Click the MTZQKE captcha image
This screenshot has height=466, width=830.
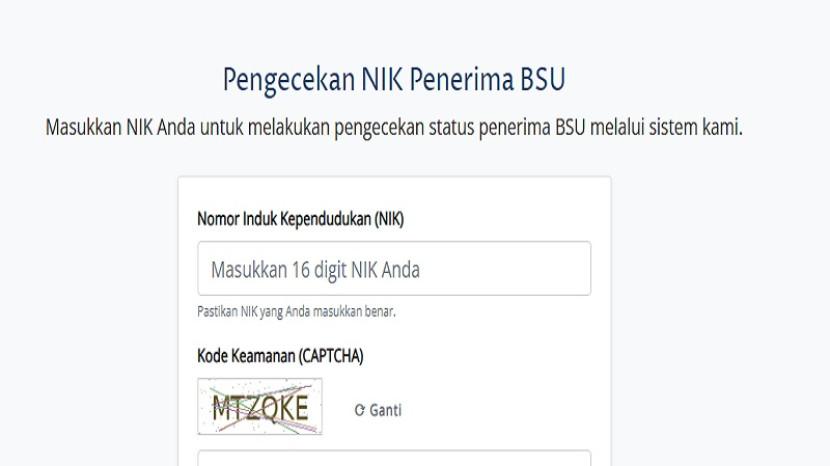(260, 406)
